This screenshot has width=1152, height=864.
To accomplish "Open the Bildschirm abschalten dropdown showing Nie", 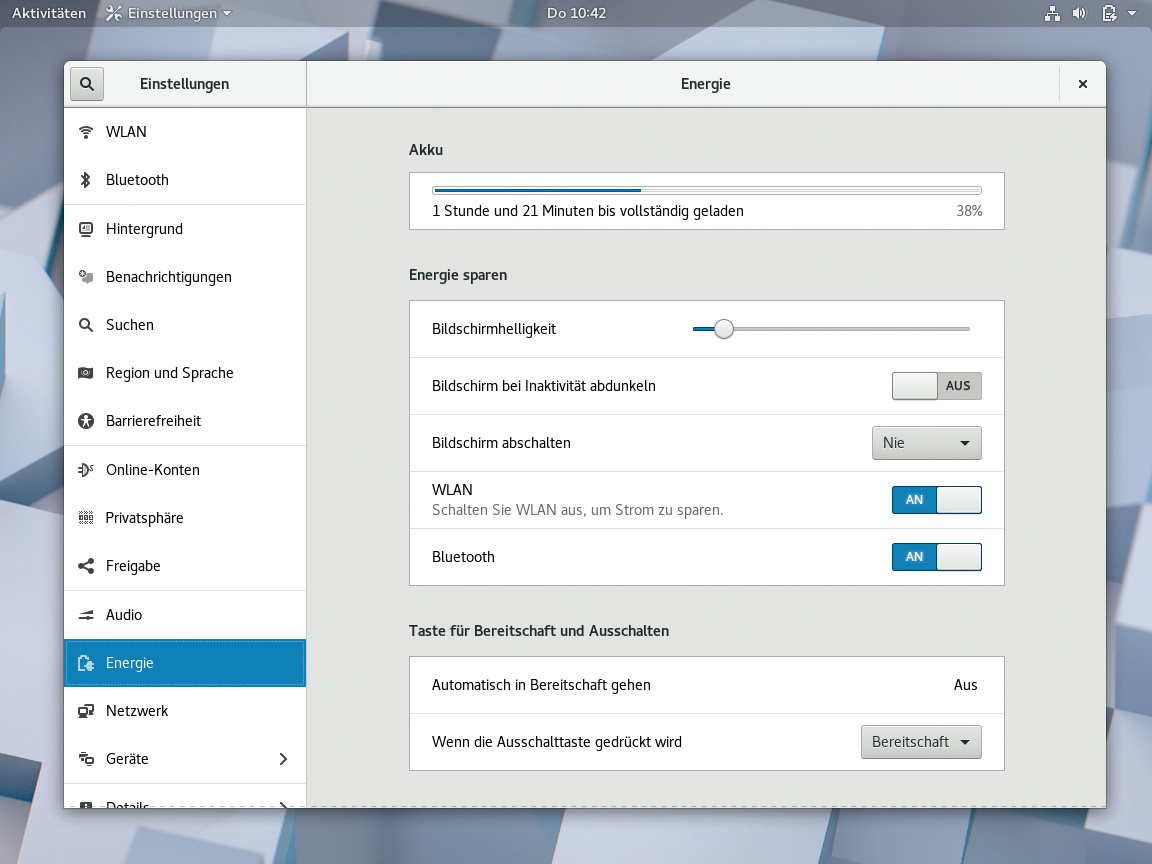I will [926, 443].
